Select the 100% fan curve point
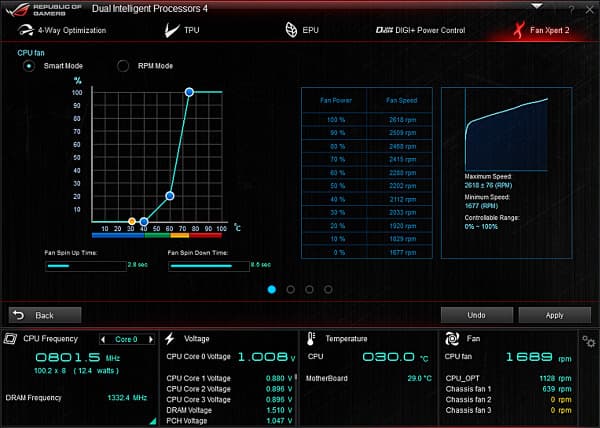Screen dimensions: 600x428 [x=189, y=92]
